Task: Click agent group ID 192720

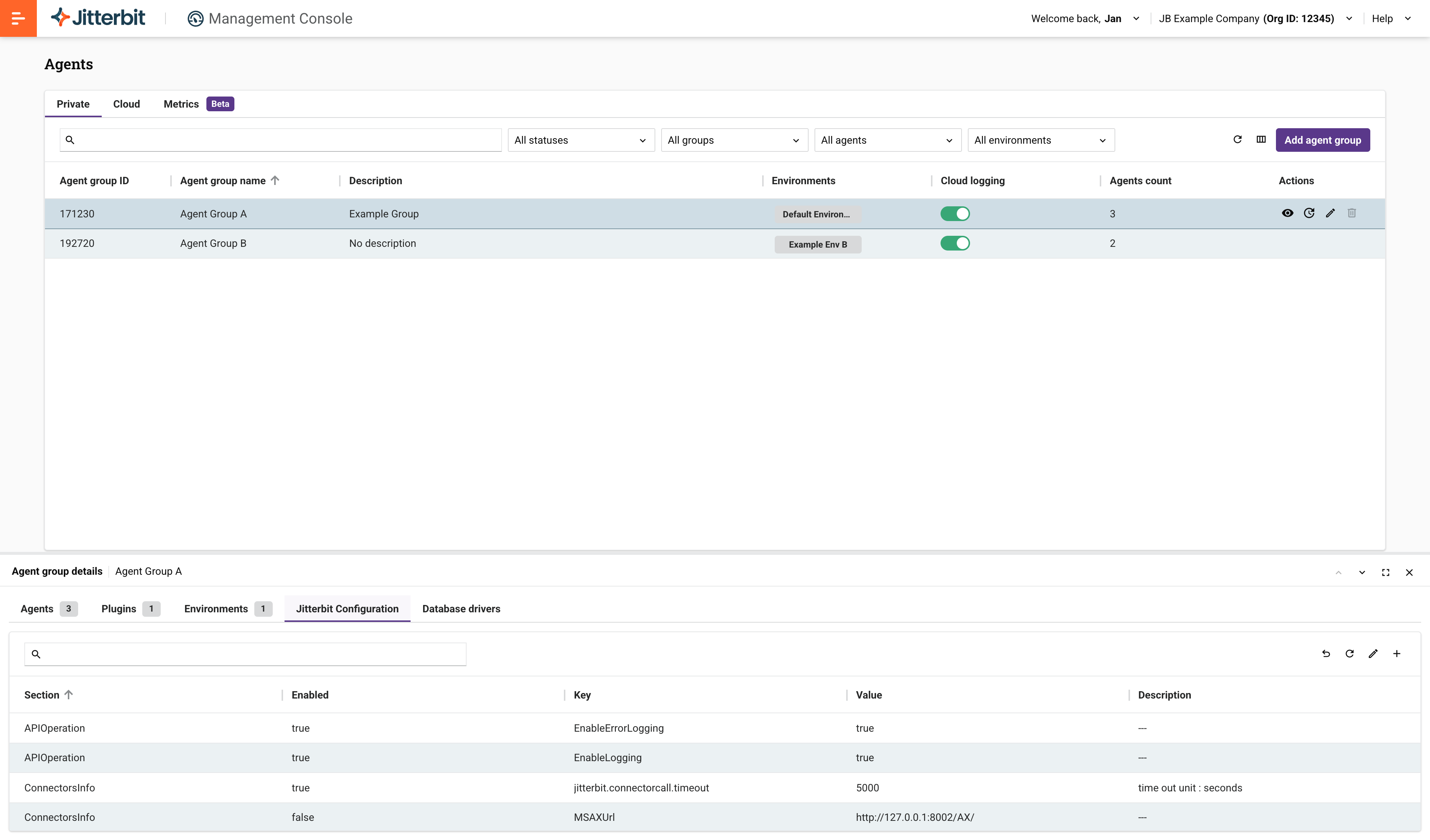Action: point(77,243)
